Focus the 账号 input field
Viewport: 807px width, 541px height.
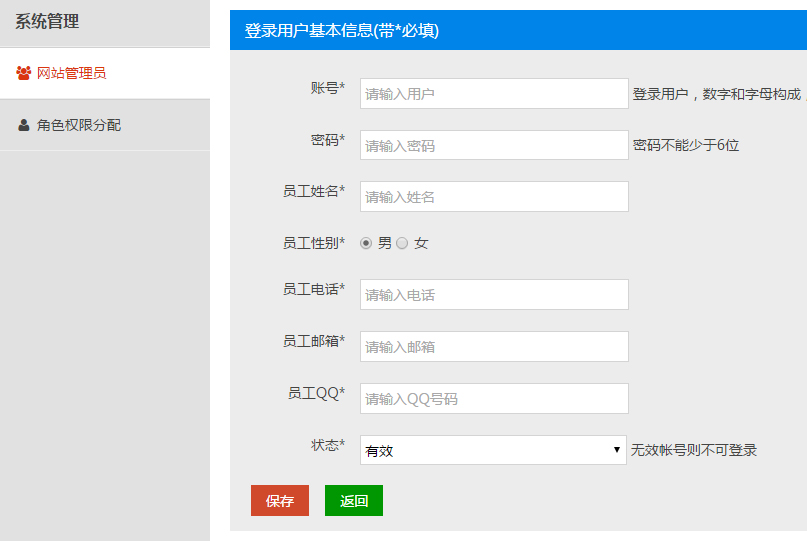click(x=494, y=94)
